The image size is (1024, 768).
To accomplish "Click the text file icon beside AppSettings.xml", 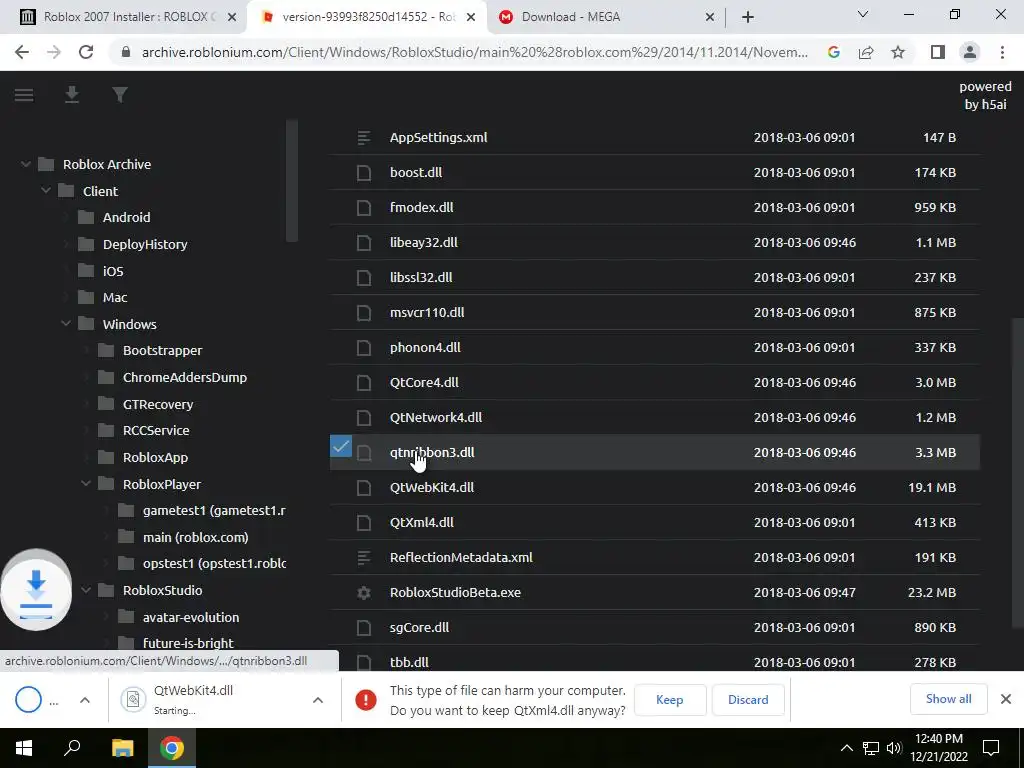I will tap(364, 138).
